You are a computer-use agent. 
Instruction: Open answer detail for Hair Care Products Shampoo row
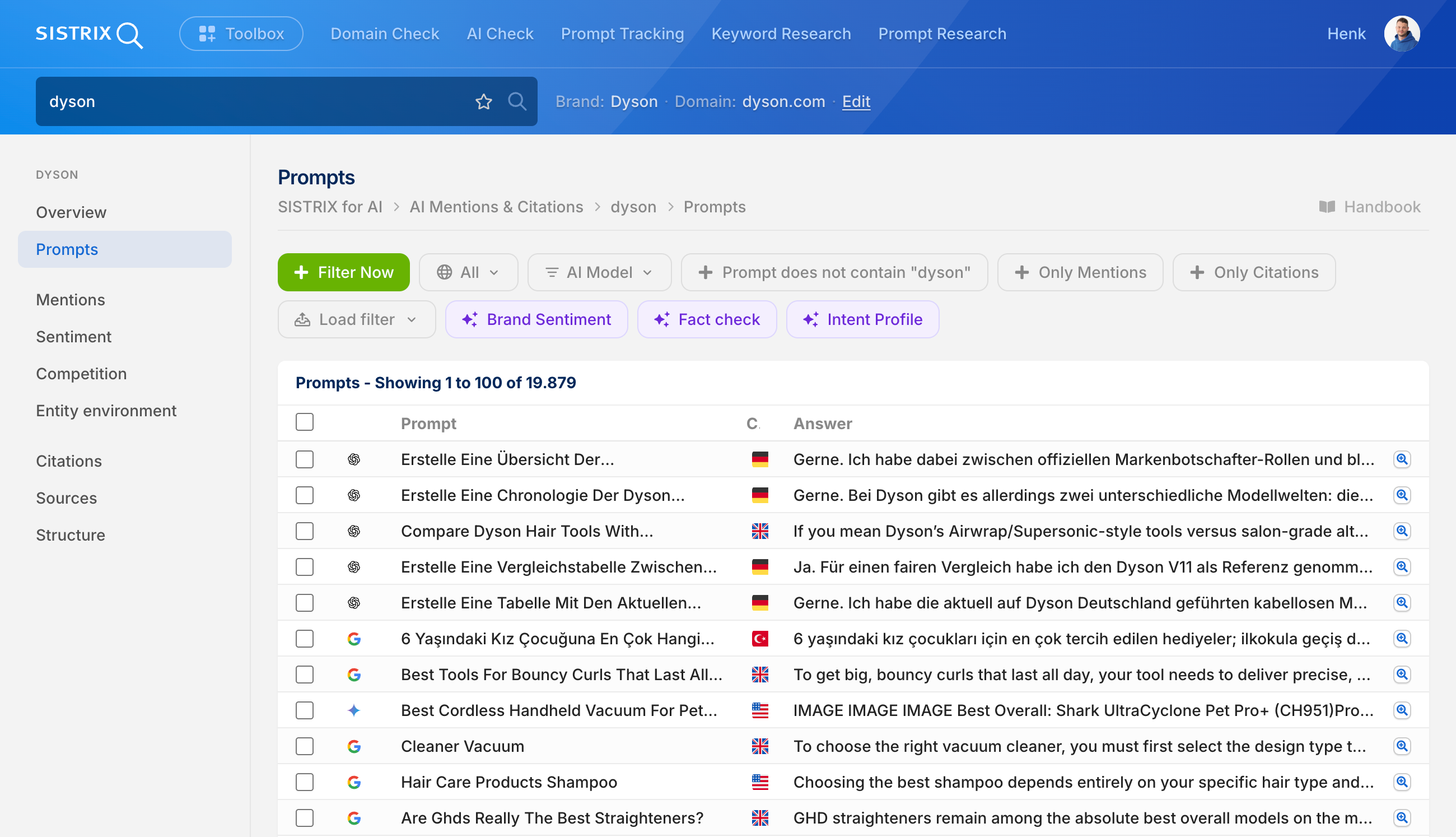point(1402,782)
